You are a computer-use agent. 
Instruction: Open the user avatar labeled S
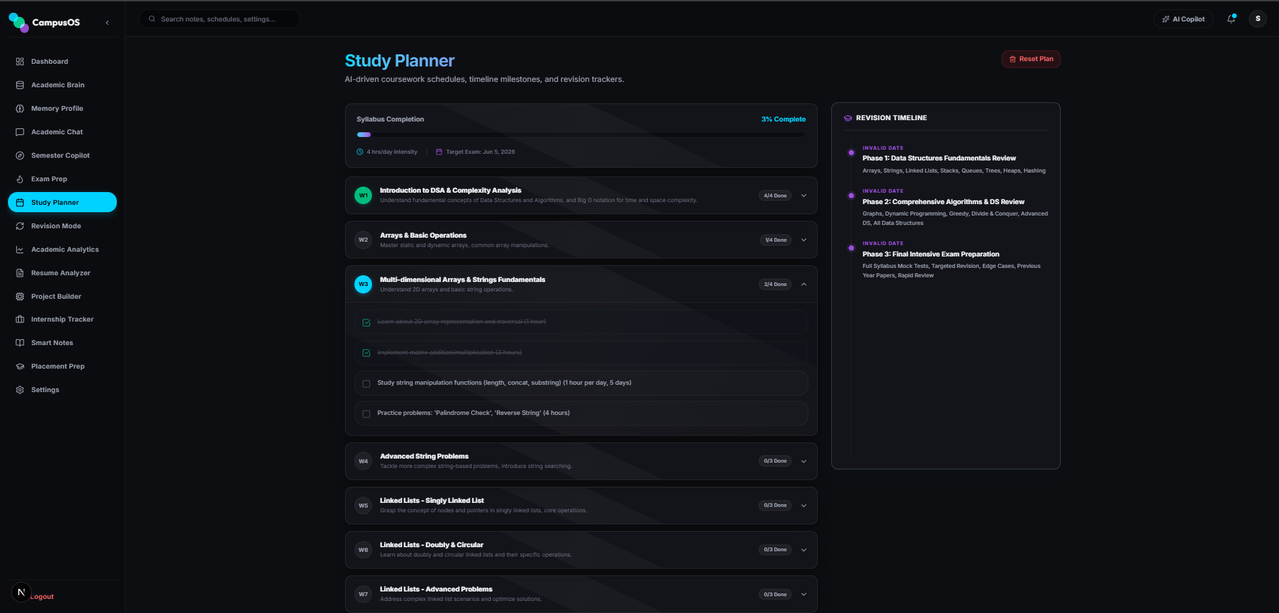tap(1258, 19)
